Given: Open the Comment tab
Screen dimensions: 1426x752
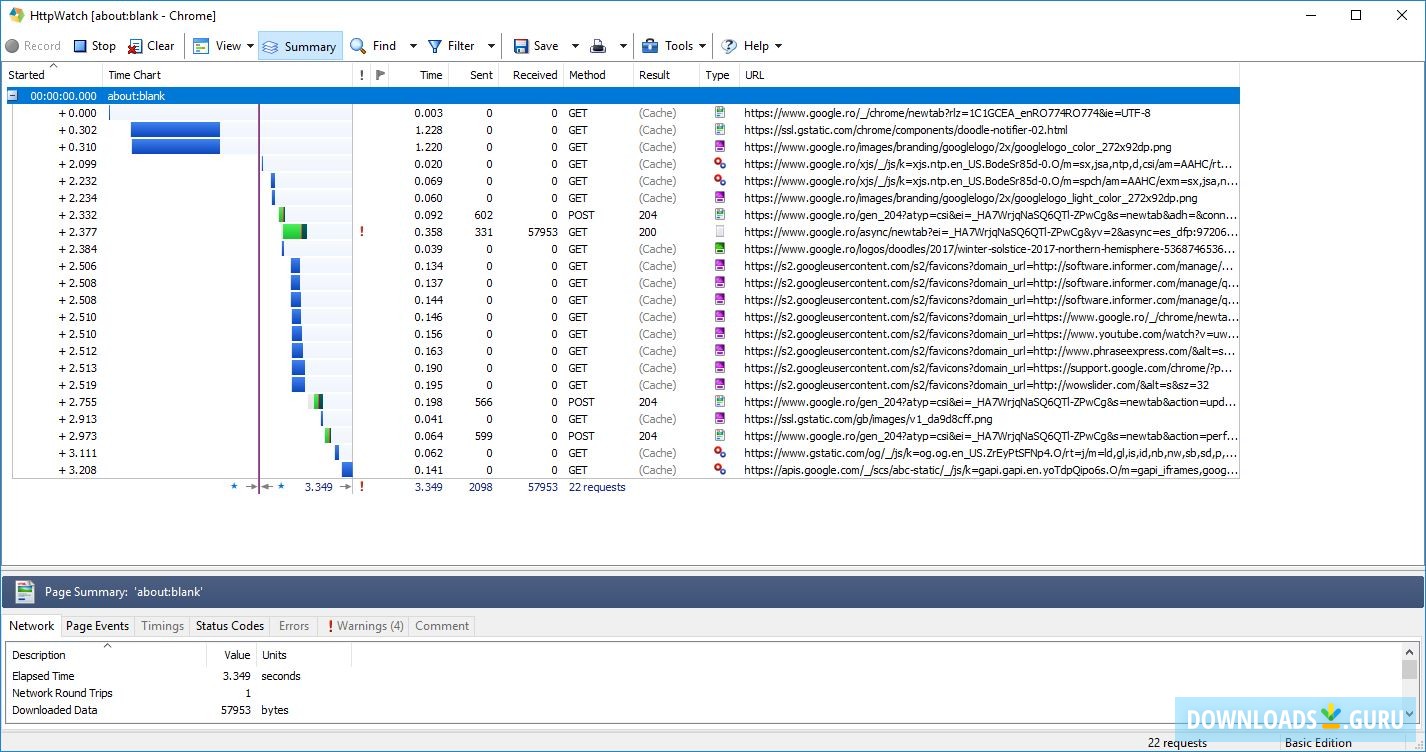Looking at the screenshot, I should tap(442, 626).
